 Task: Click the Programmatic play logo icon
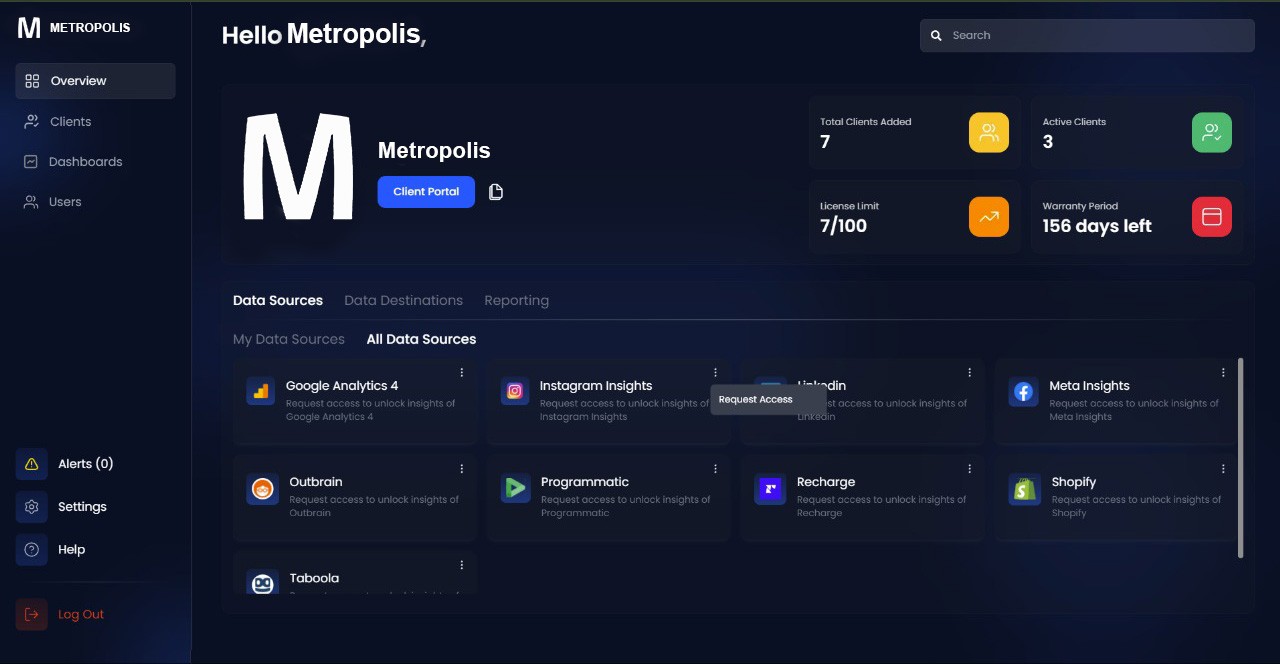point(515,488)
